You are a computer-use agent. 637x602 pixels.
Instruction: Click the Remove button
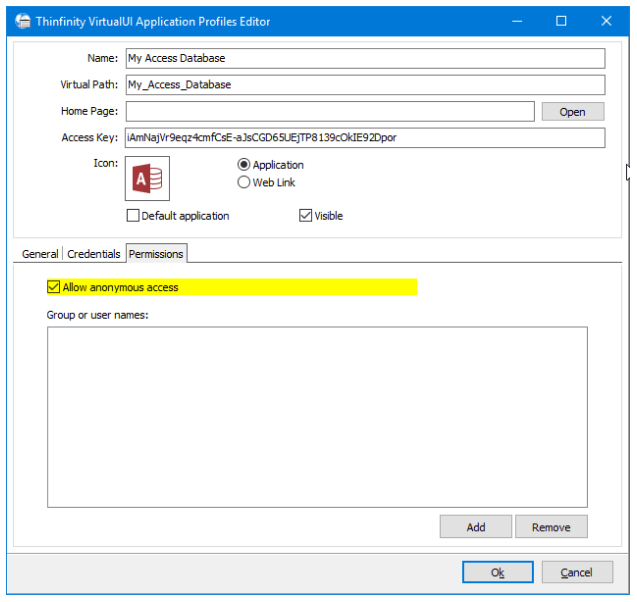tap(551, 527)
